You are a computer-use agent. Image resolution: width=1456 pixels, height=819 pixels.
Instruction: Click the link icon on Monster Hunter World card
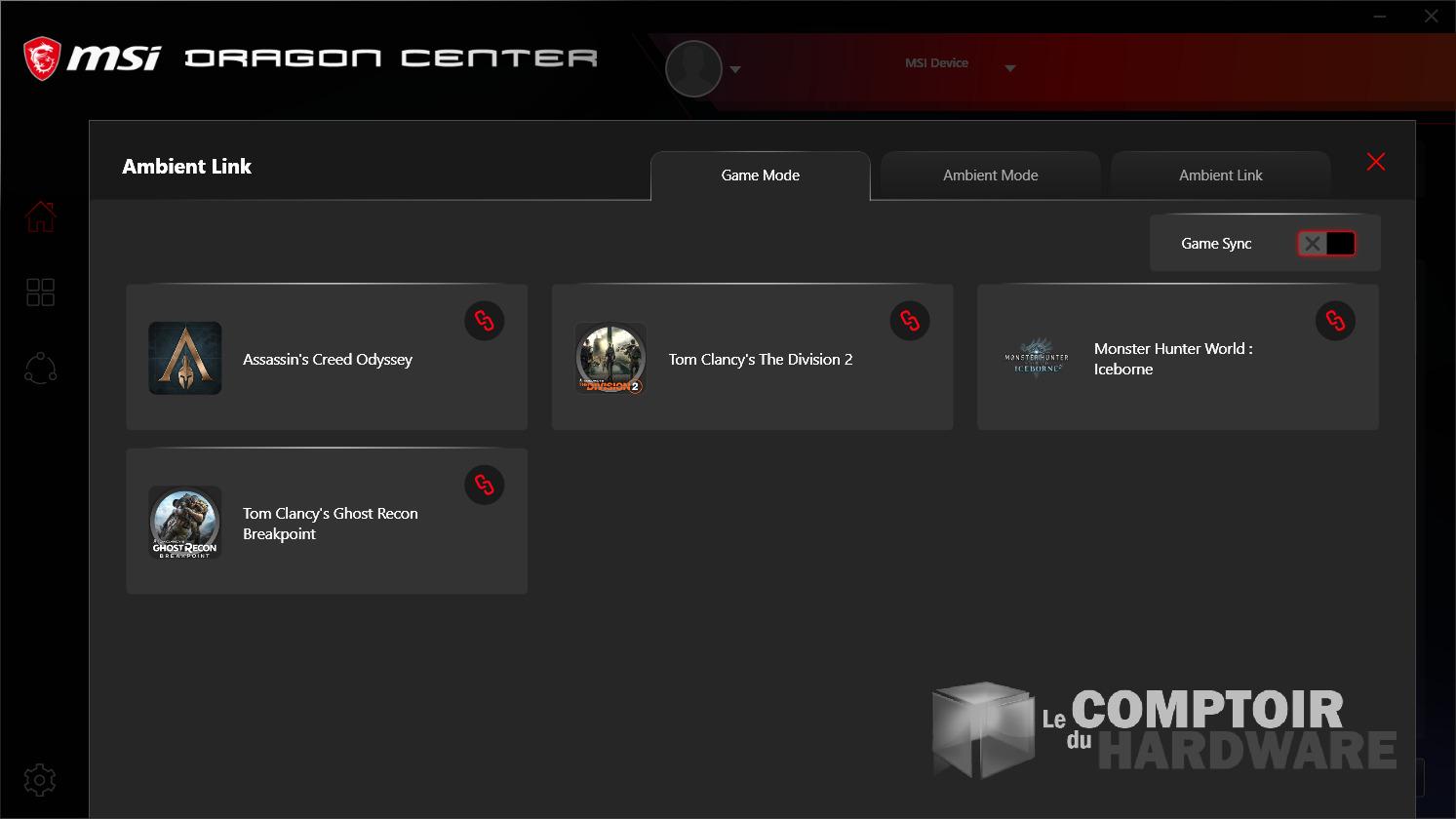click(1335, 321)
